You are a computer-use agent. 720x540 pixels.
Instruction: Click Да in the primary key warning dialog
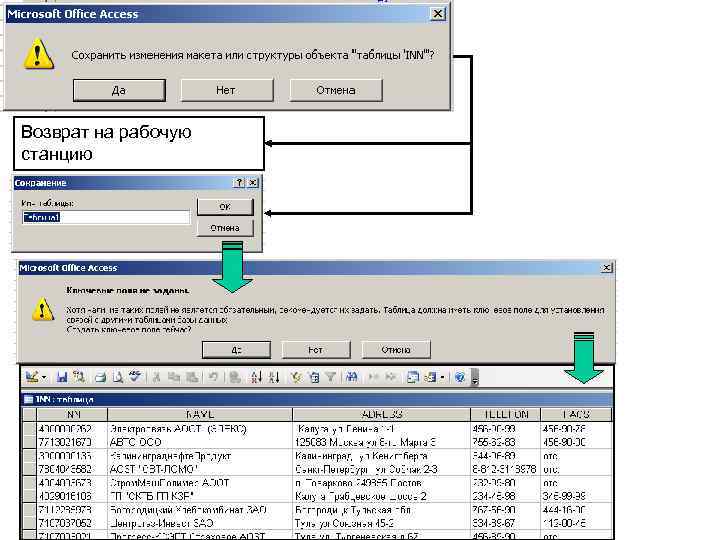(236, 350)
